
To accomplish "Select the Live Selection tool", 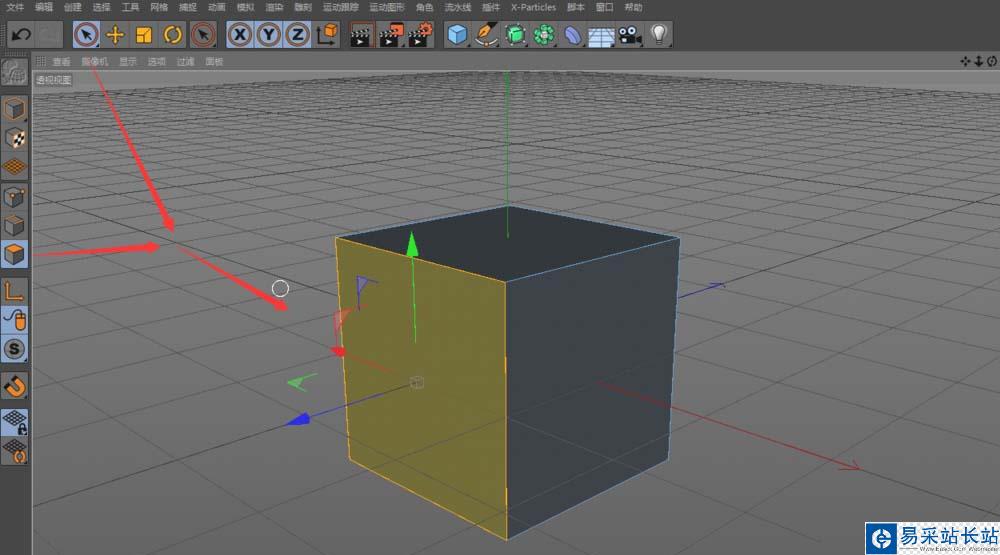I will (x=86, y=34).
